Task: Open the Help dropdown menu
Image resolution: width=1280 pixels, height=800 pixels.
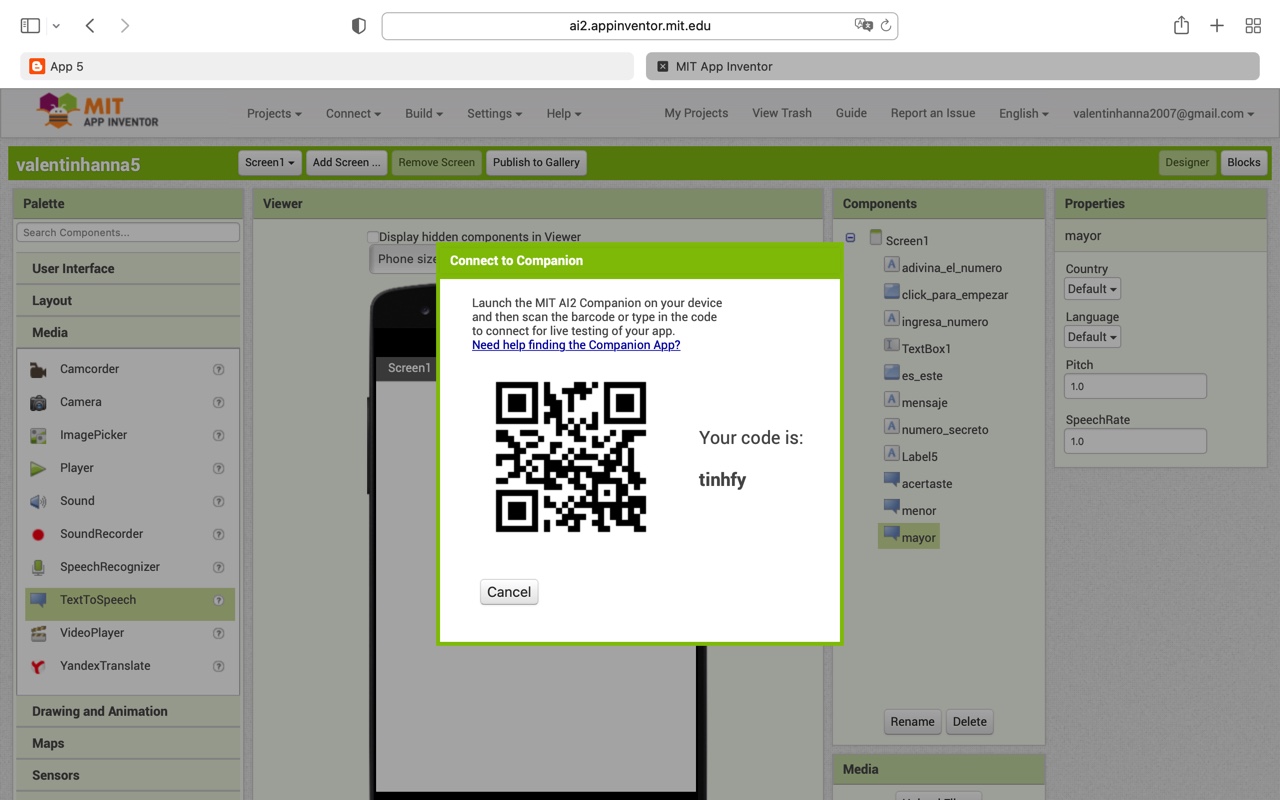Action: (x=564, y=114)
